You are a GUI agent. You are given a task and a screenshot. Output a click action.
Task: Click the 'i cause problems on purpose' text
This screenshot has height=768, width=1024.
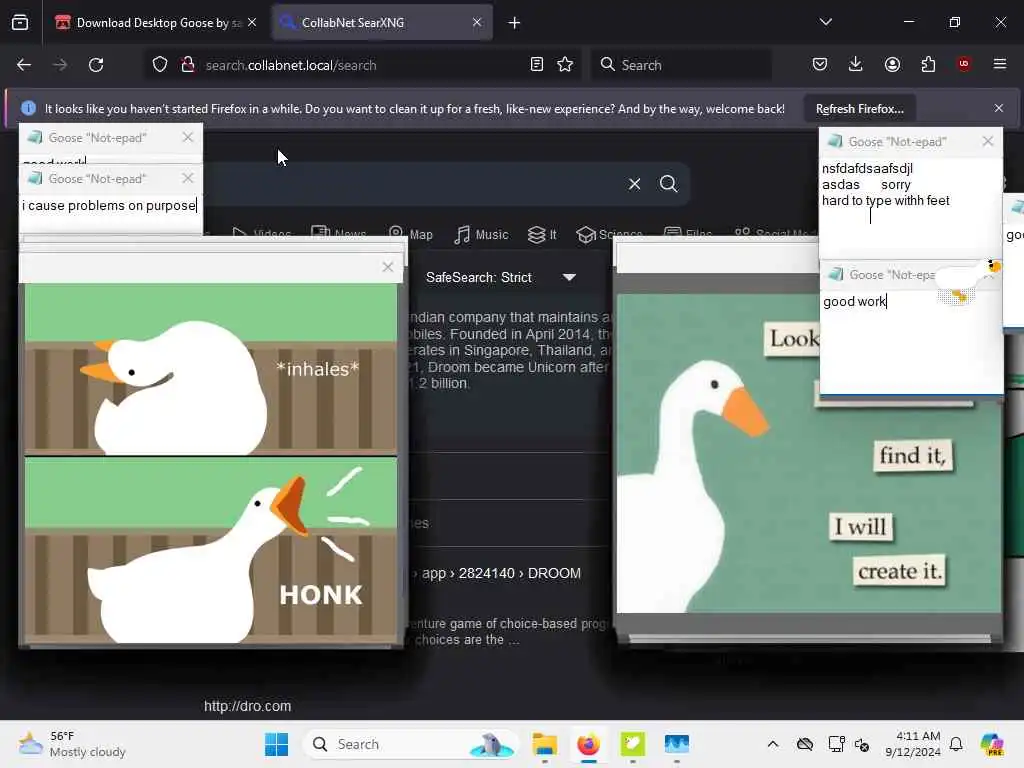point(108,206)
